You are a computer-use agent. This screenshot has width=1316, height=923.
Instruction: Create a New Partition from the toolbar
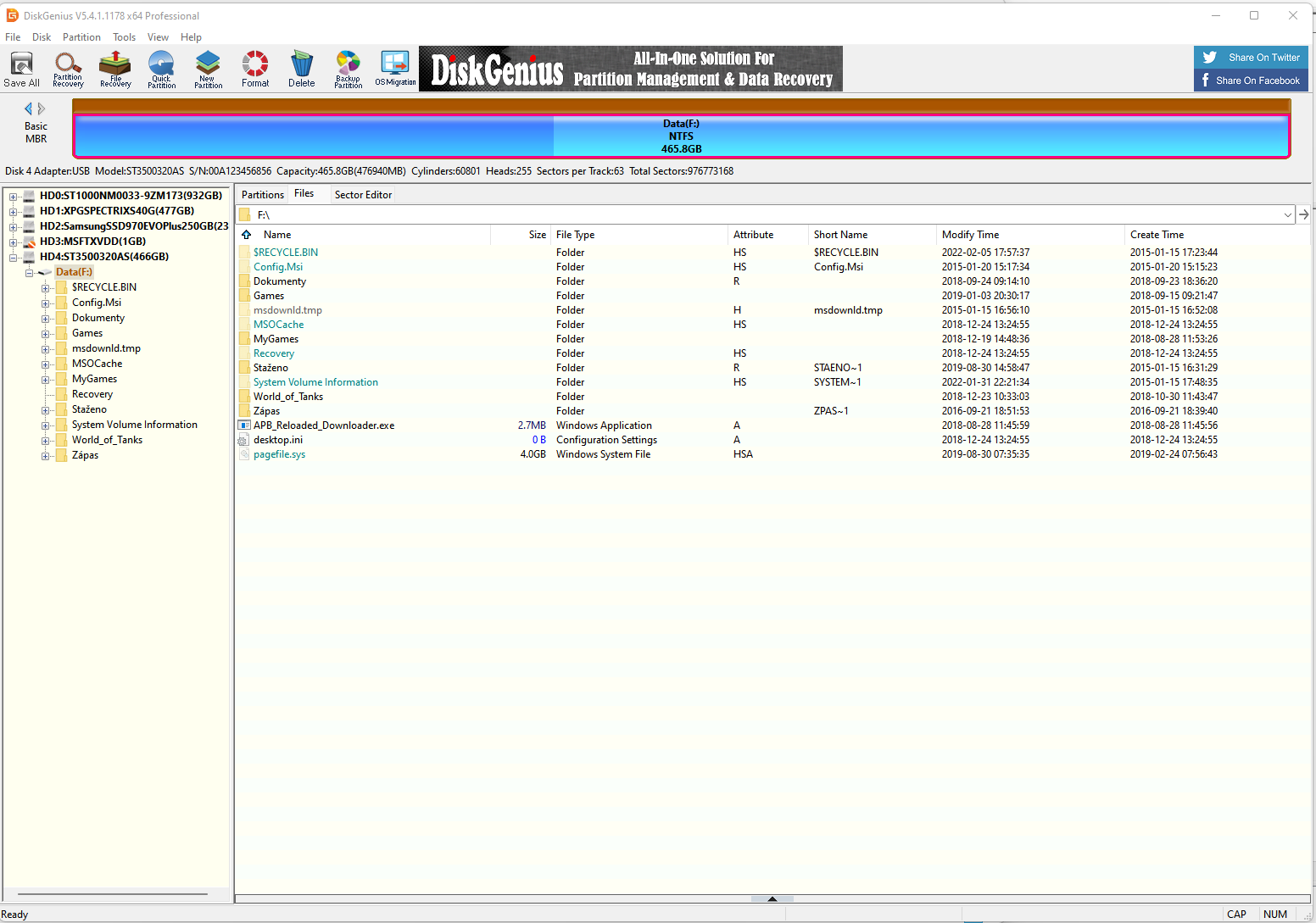208,69
